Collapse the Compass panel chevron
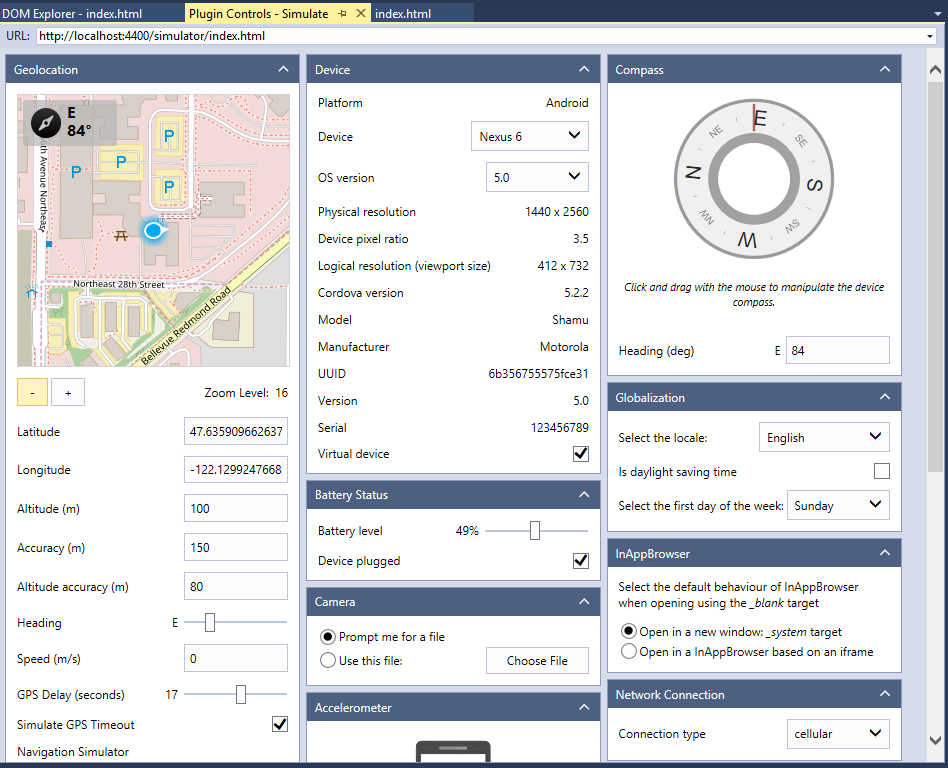 click(x=884, y=70)
